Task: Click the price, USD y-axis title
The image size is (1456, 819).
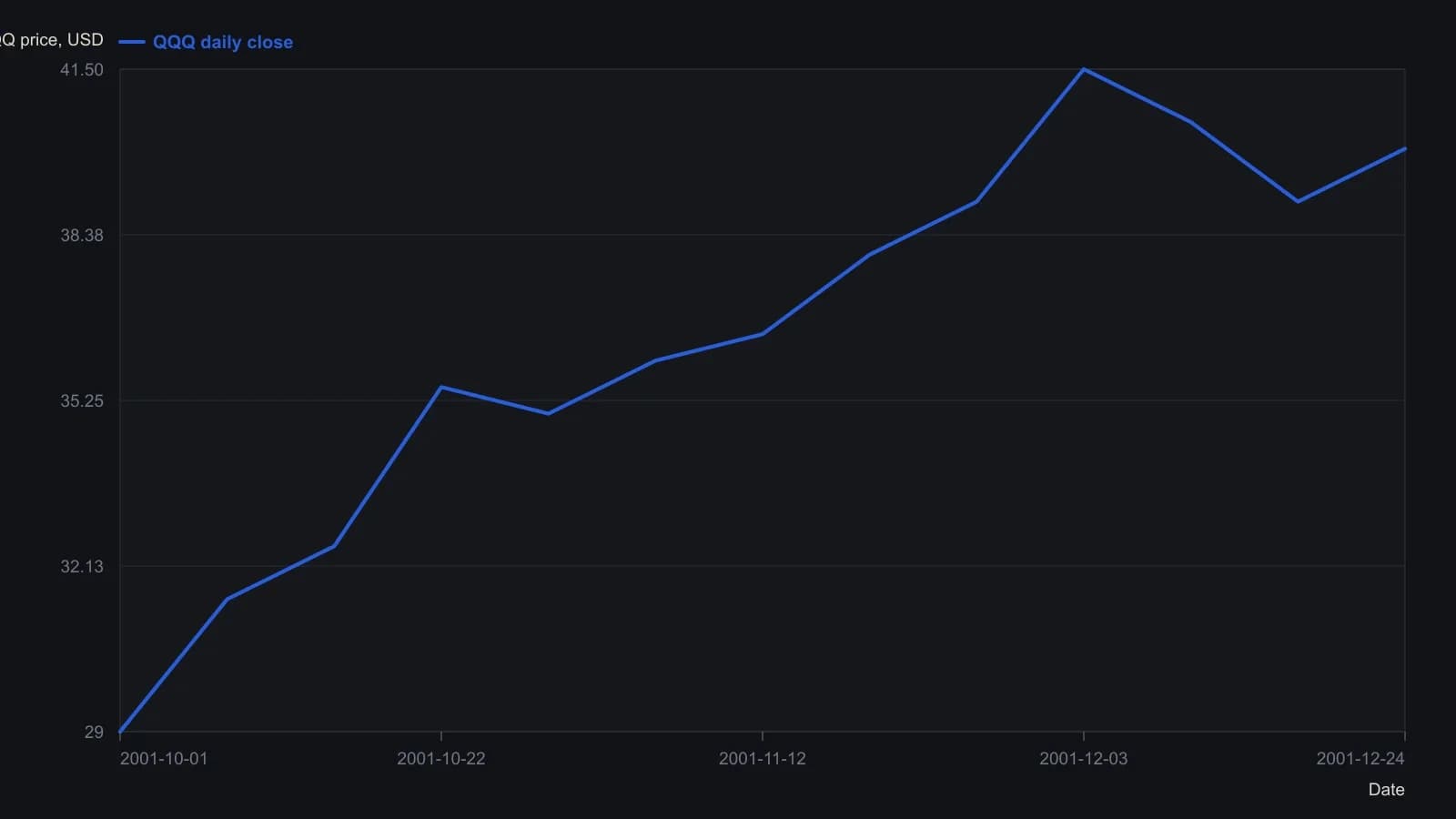Action: pos(52,40)
